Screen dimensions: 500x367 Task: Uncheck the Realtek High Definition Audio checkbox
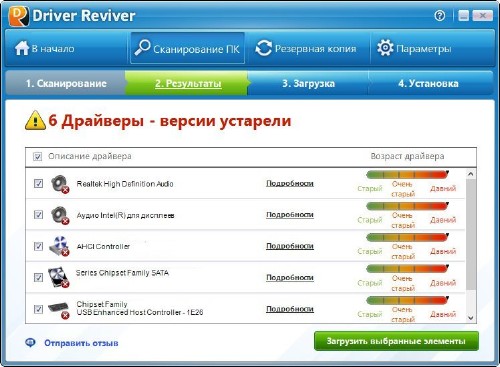click(x=38, y=183)
